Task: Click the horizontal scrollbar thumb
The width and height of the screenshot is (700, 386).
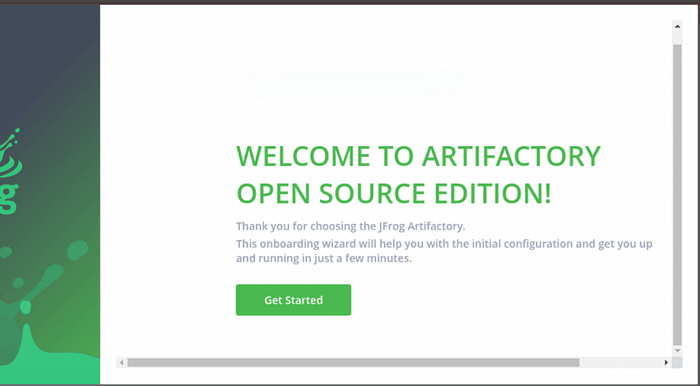Action: click(x=353, y=362)
